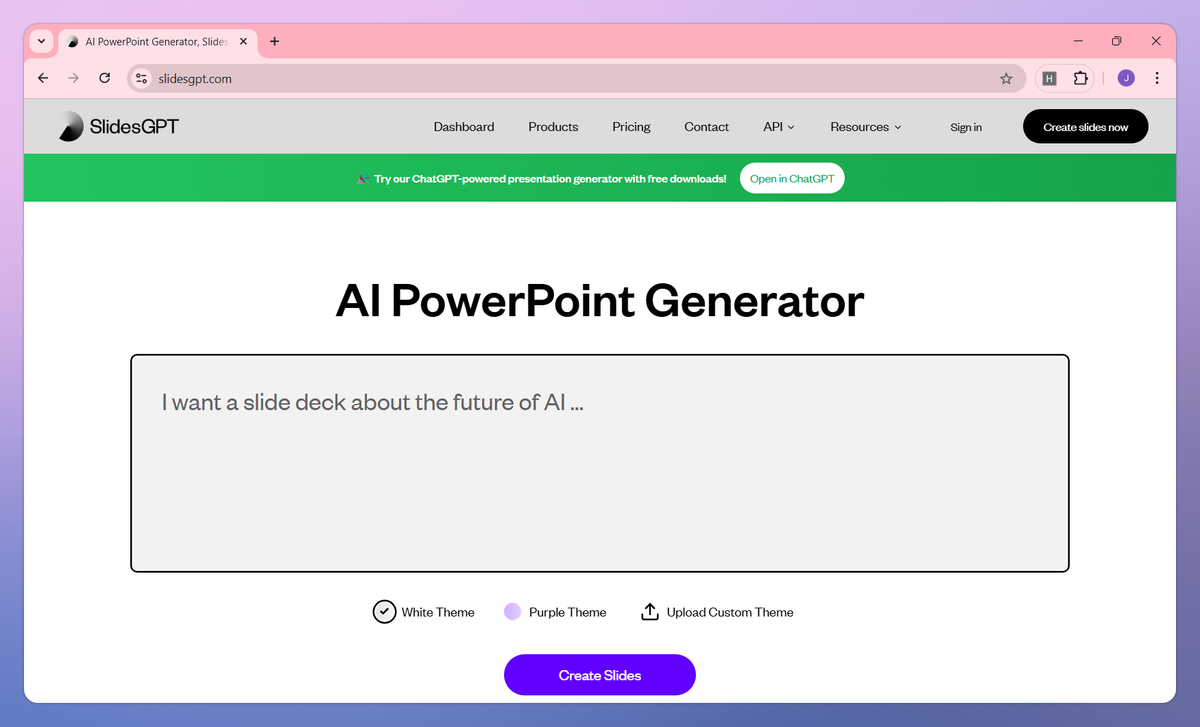Screen dimensions: 1200x727
Task: Open the H extension icon
Action: 1050,78
